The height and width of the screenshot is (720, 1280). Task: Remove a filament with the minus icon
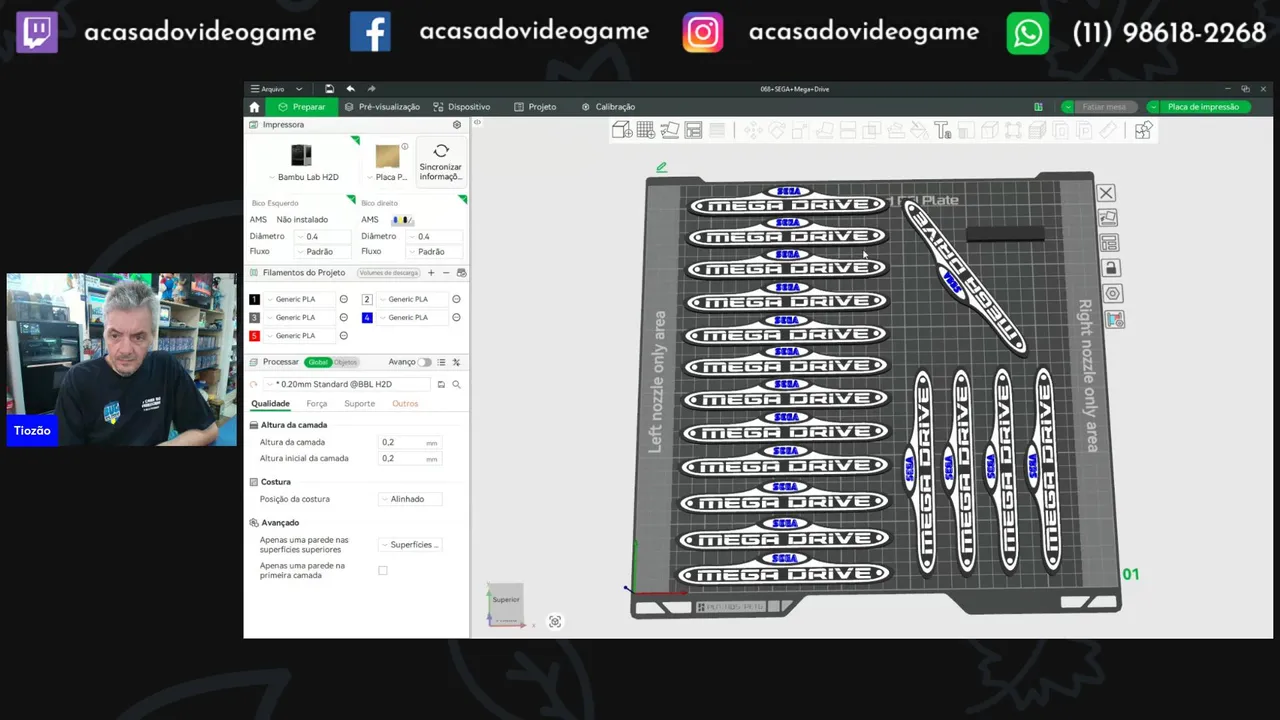446,273
